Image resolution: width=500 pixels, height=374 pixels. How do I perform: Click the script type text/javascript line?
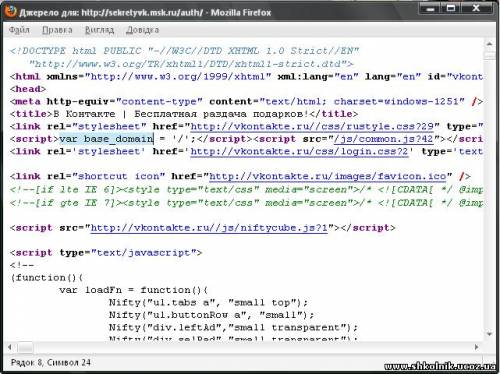pos(106,253)
